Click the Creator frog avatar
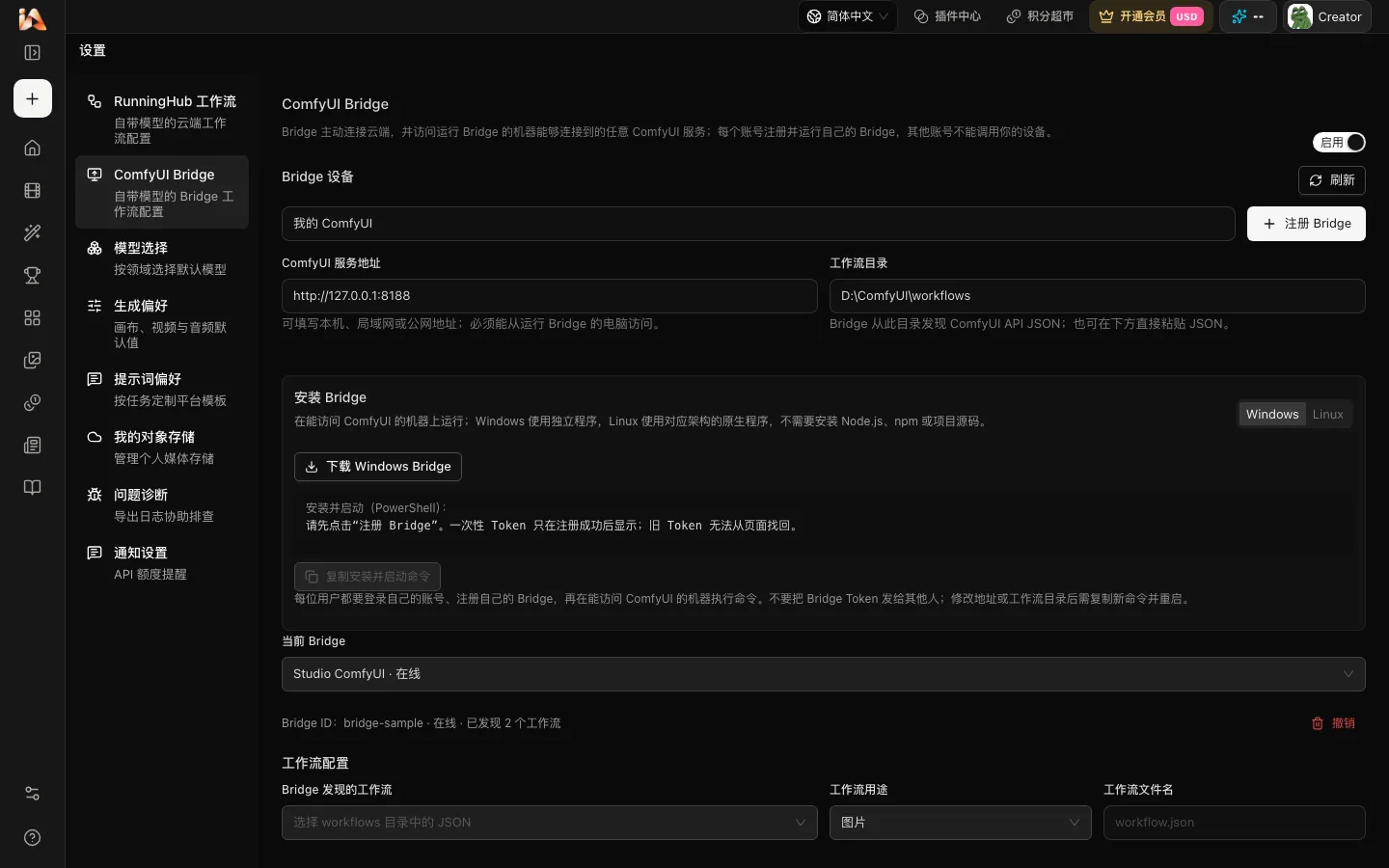Screen dimensions: 1389x868 coord(1300,16)
